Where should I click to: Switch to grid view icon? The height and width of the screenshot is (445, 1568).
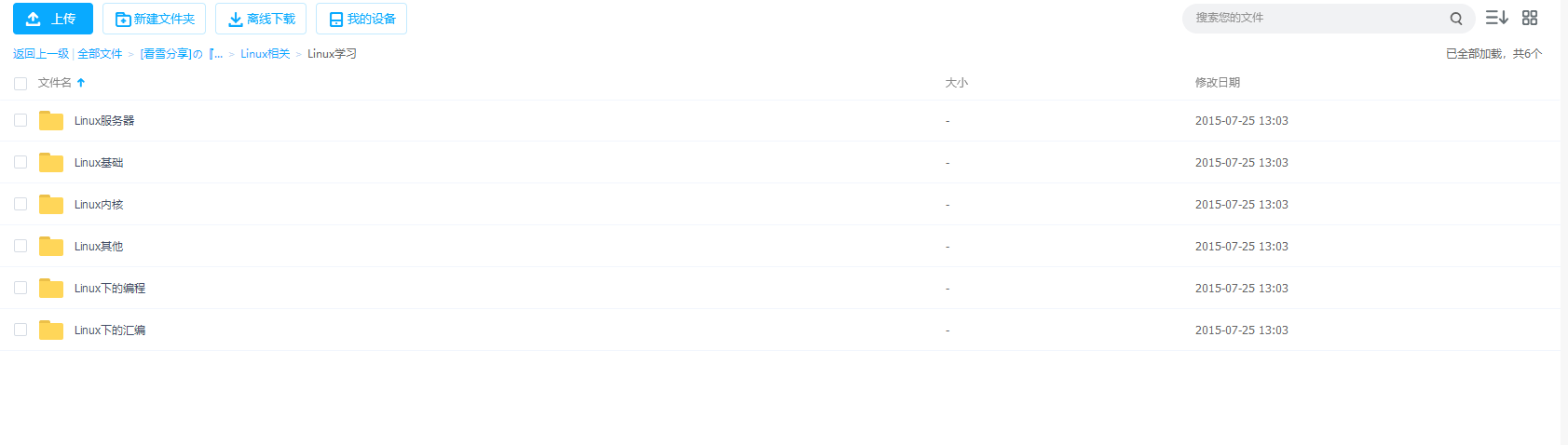(1530, 18)
